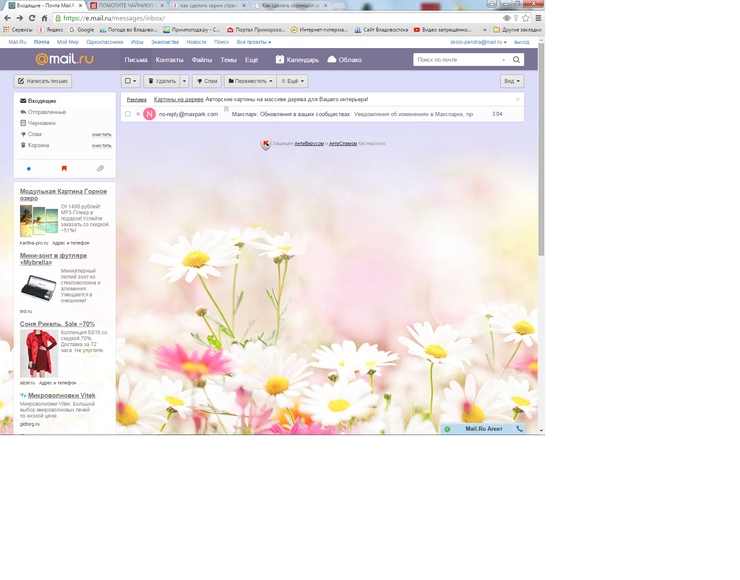
Task: Filter messages with attachments via paperclip icon
Action: (100, 169)
